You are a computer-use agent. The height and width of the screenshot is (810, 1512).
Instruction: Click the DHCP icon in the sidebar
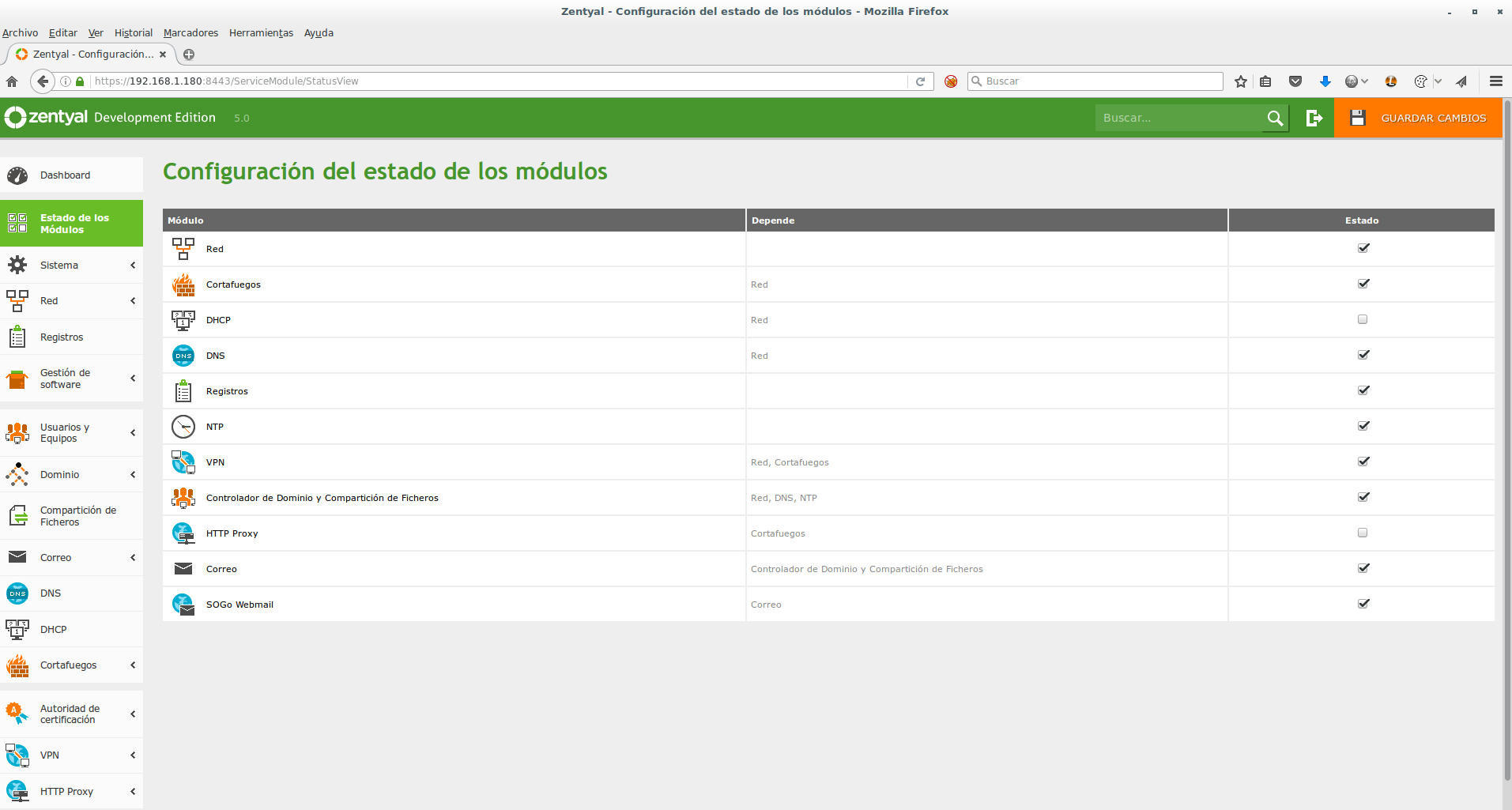pyautogui.click(x=17, y=629)
